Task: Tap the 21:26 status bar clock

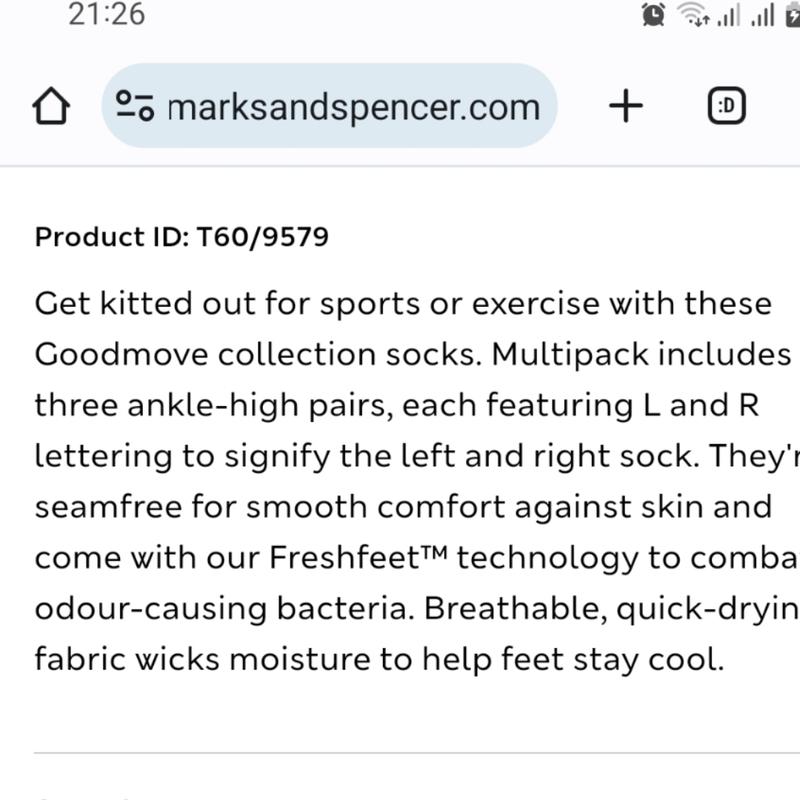Action: click(x=107, y=14)
